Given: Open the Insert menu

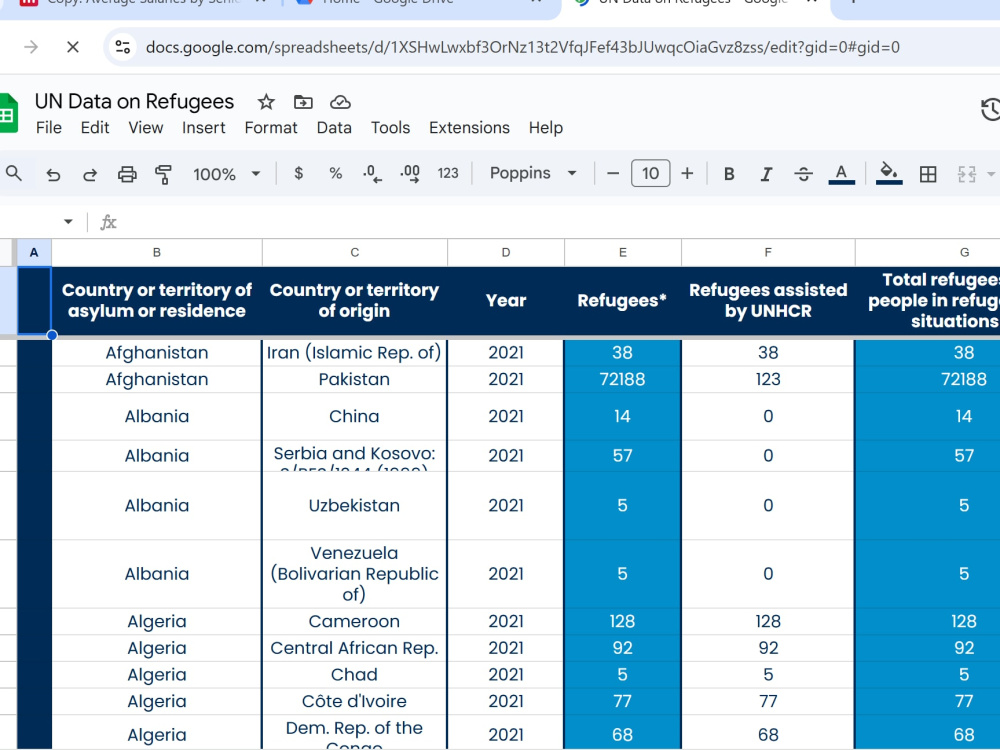Looking at the screenshot, I should pos(203,128).
